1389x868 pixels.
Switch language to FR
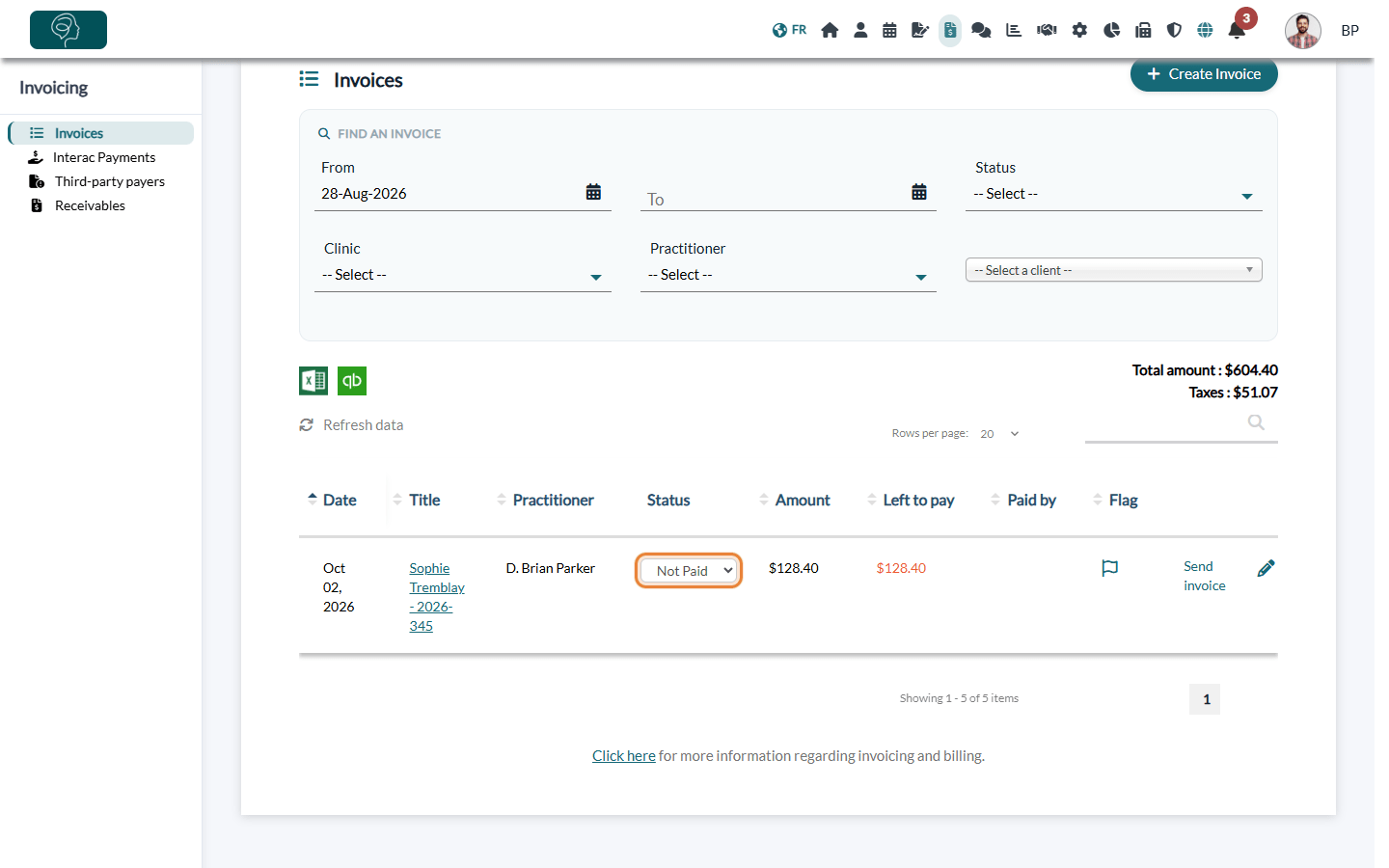tap(789, 30)
